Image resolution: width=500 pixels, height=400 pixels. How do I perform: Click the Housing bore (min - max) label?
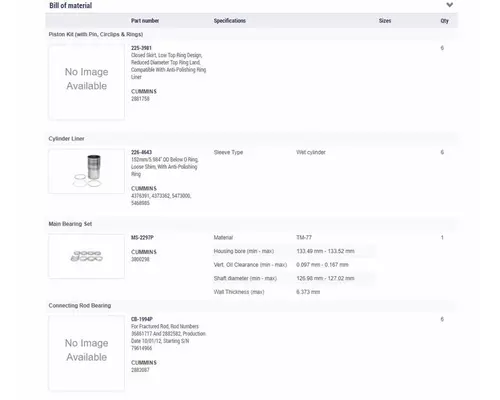(x=244, y=251)
